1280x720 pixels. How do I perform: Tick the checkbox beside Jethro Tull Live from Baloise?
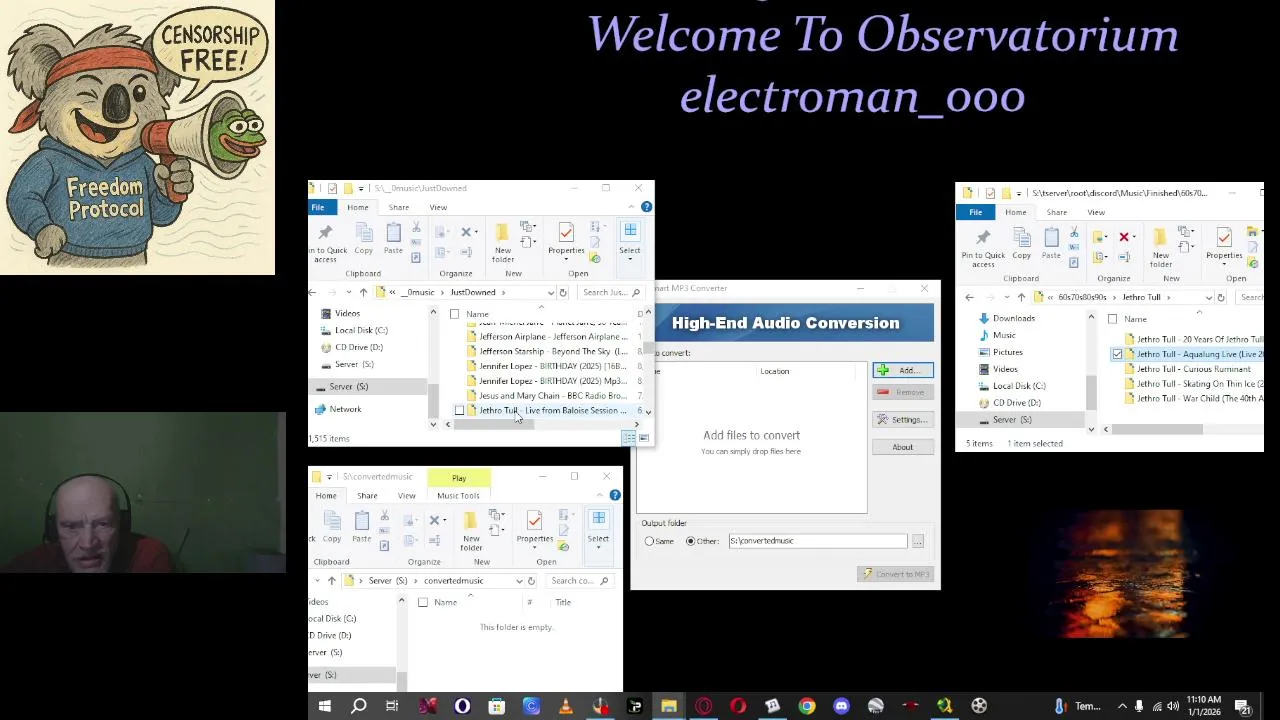pos(459,411)
